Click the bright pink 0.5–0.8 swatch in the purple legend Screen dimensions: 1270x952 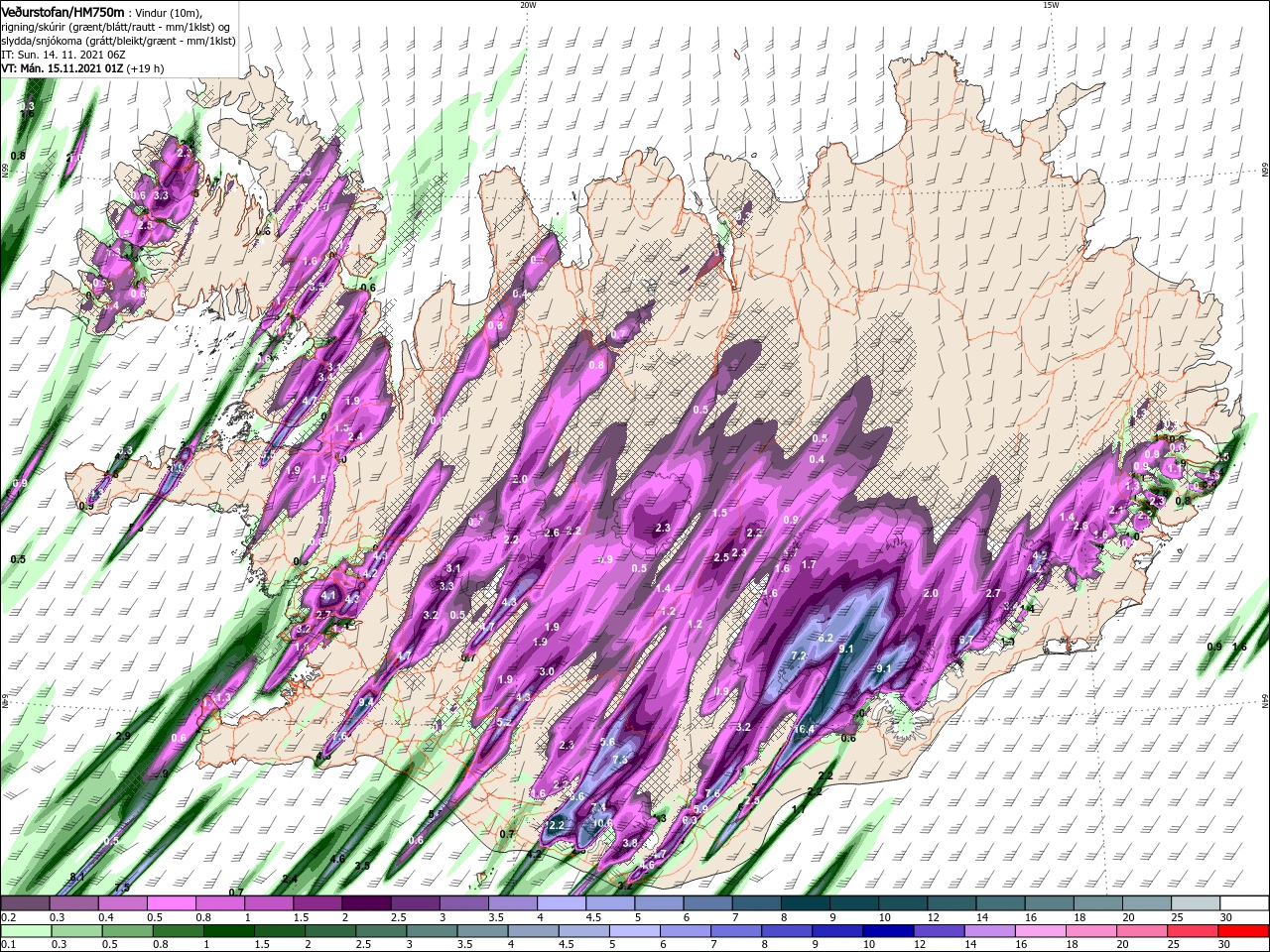coord(171,903)
